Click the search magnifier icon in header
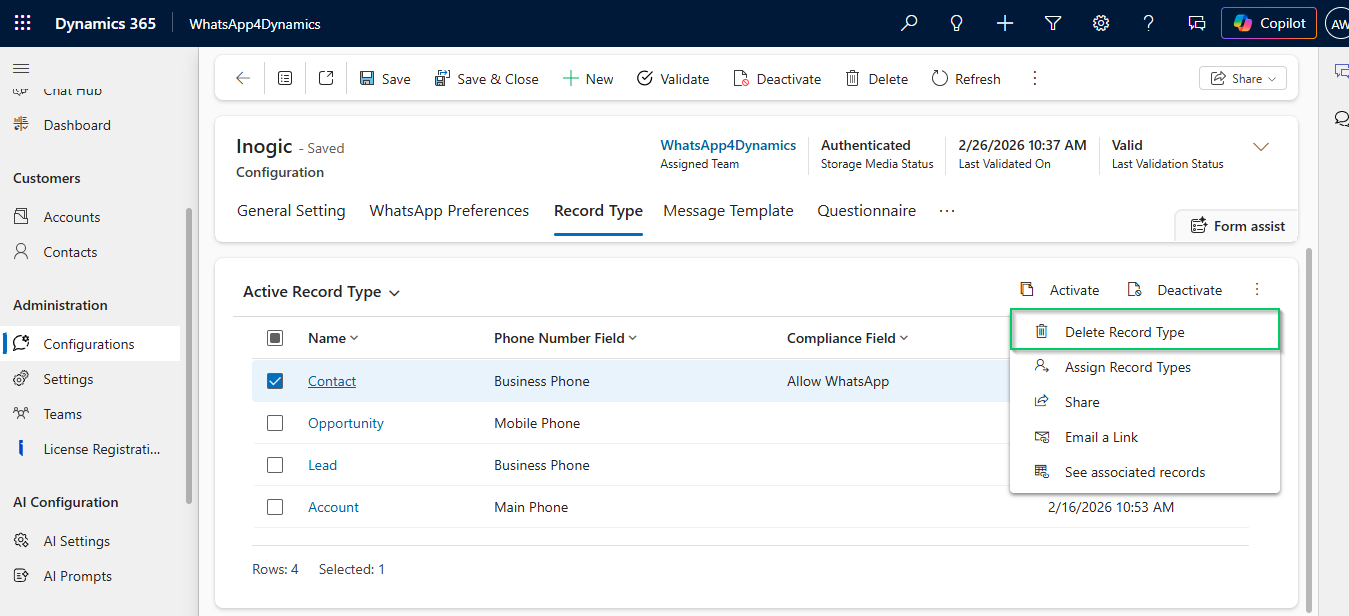 tap(909, 23)
